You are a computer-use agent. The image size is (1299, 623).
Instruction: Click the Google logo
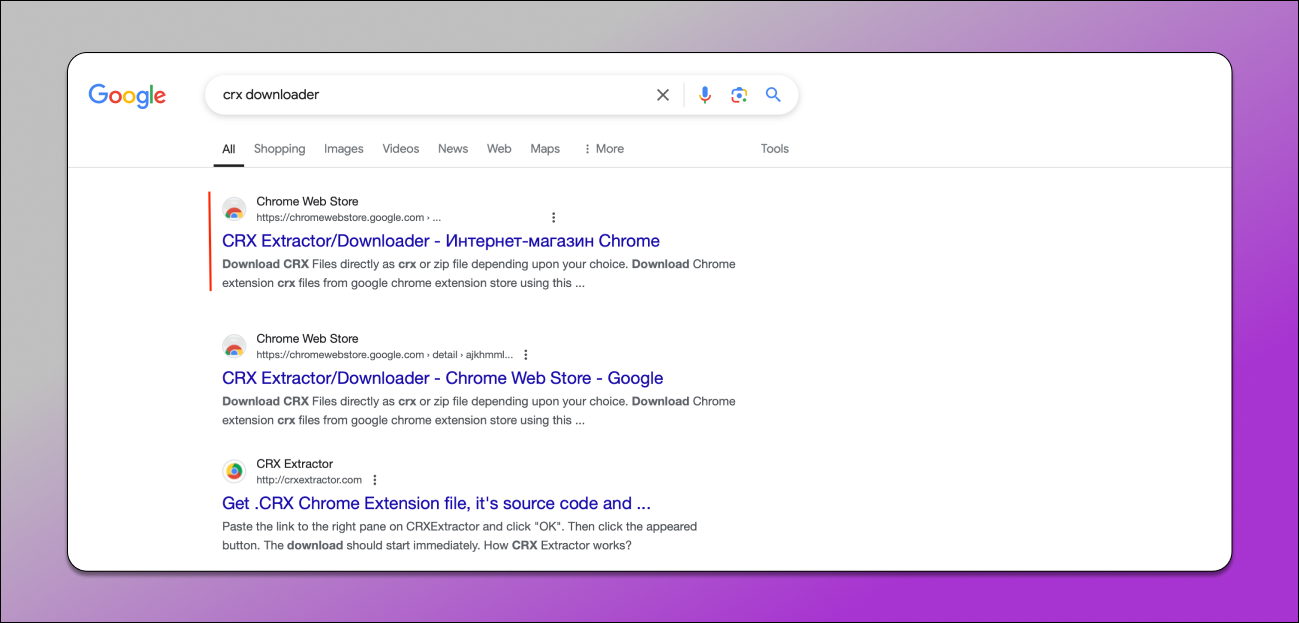click(x=127, y=95)
